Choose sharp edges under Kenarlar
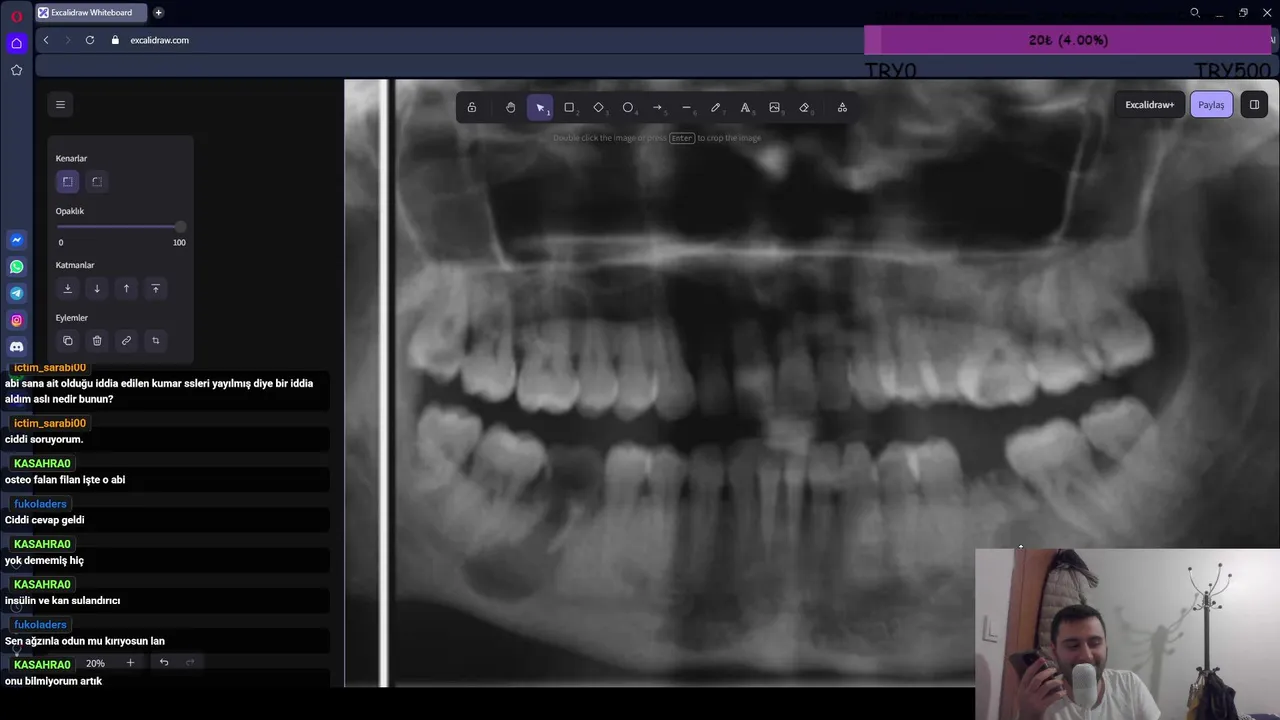 (67, 181)
